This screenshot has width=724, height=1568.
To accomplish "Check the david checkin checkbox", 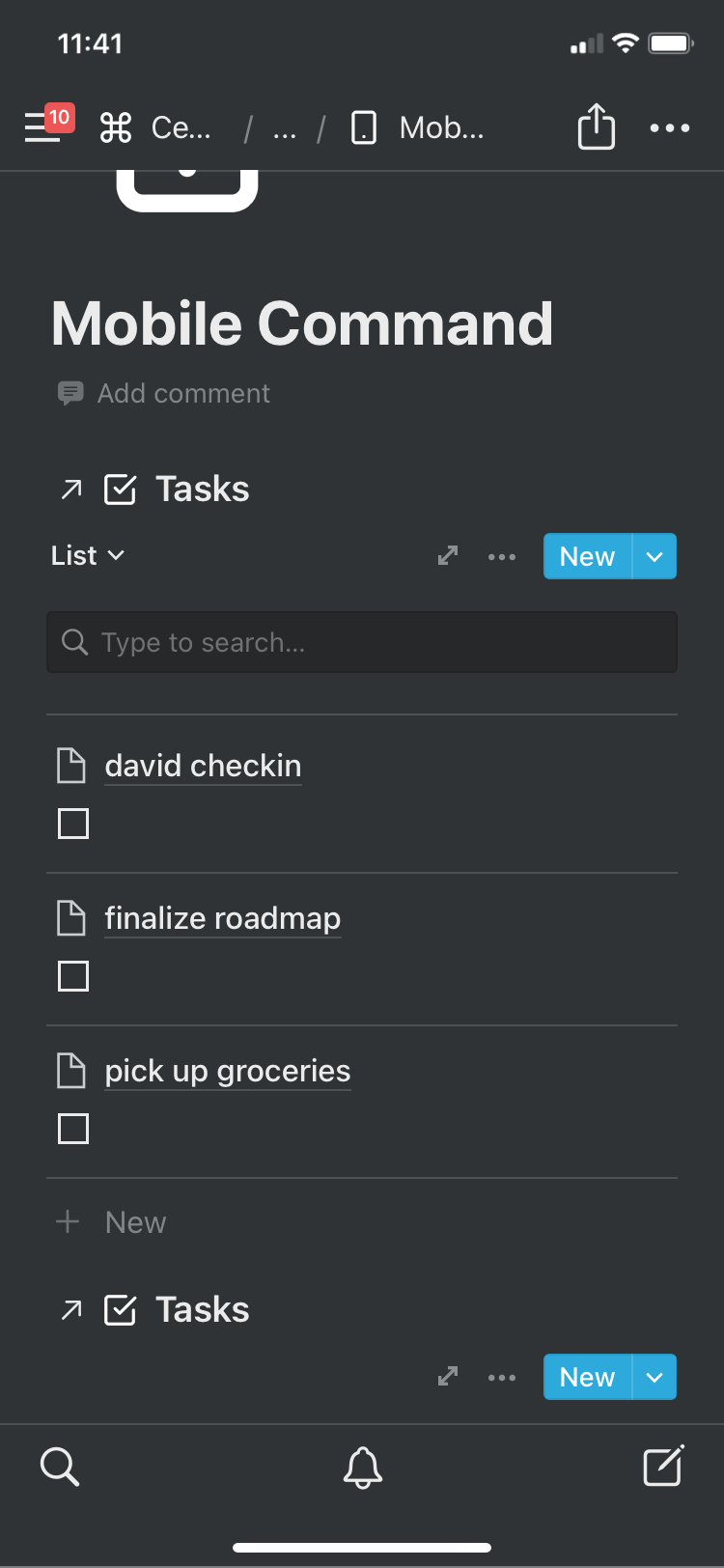I will [73, 824].
